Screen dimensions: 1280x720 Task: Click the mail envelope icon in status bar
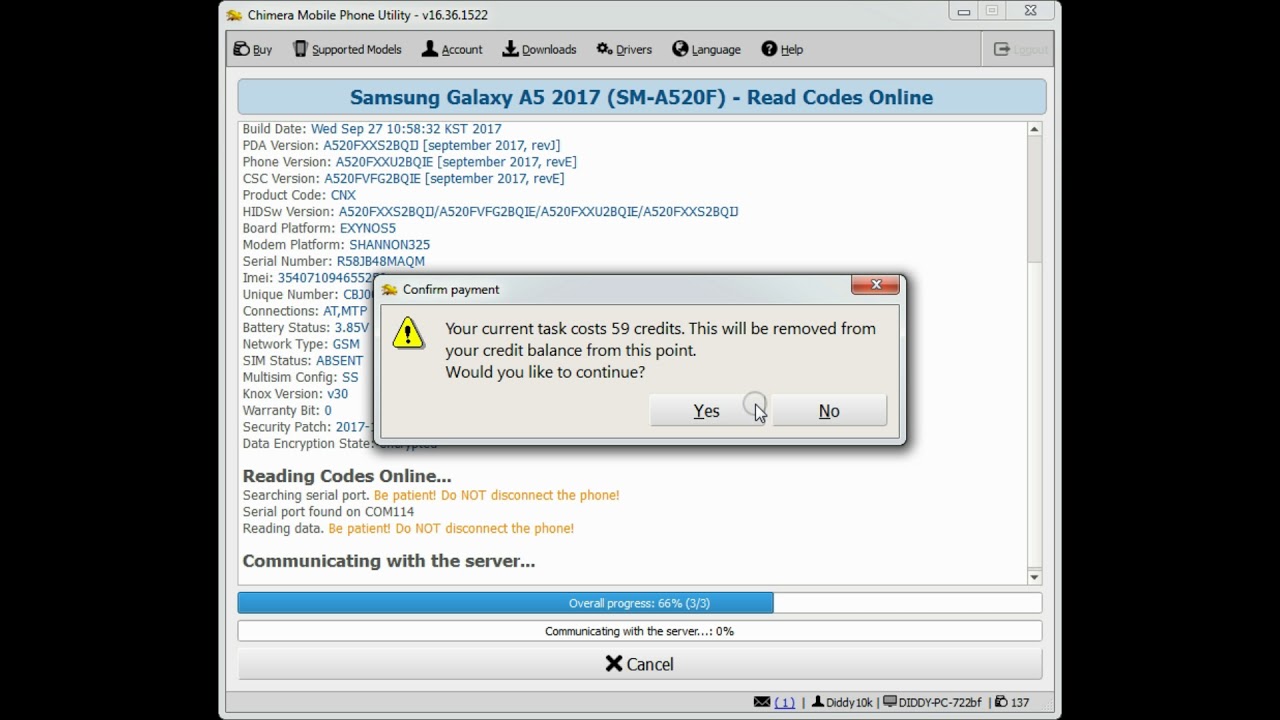[762, 702]
